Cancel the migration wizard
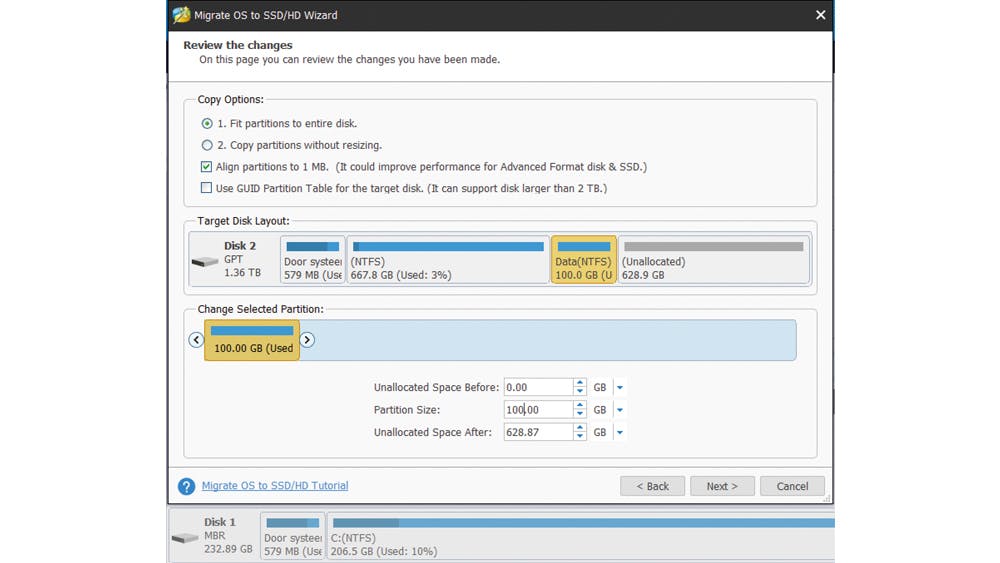This screenshot has height=563, width=1000. pos(792,486)
